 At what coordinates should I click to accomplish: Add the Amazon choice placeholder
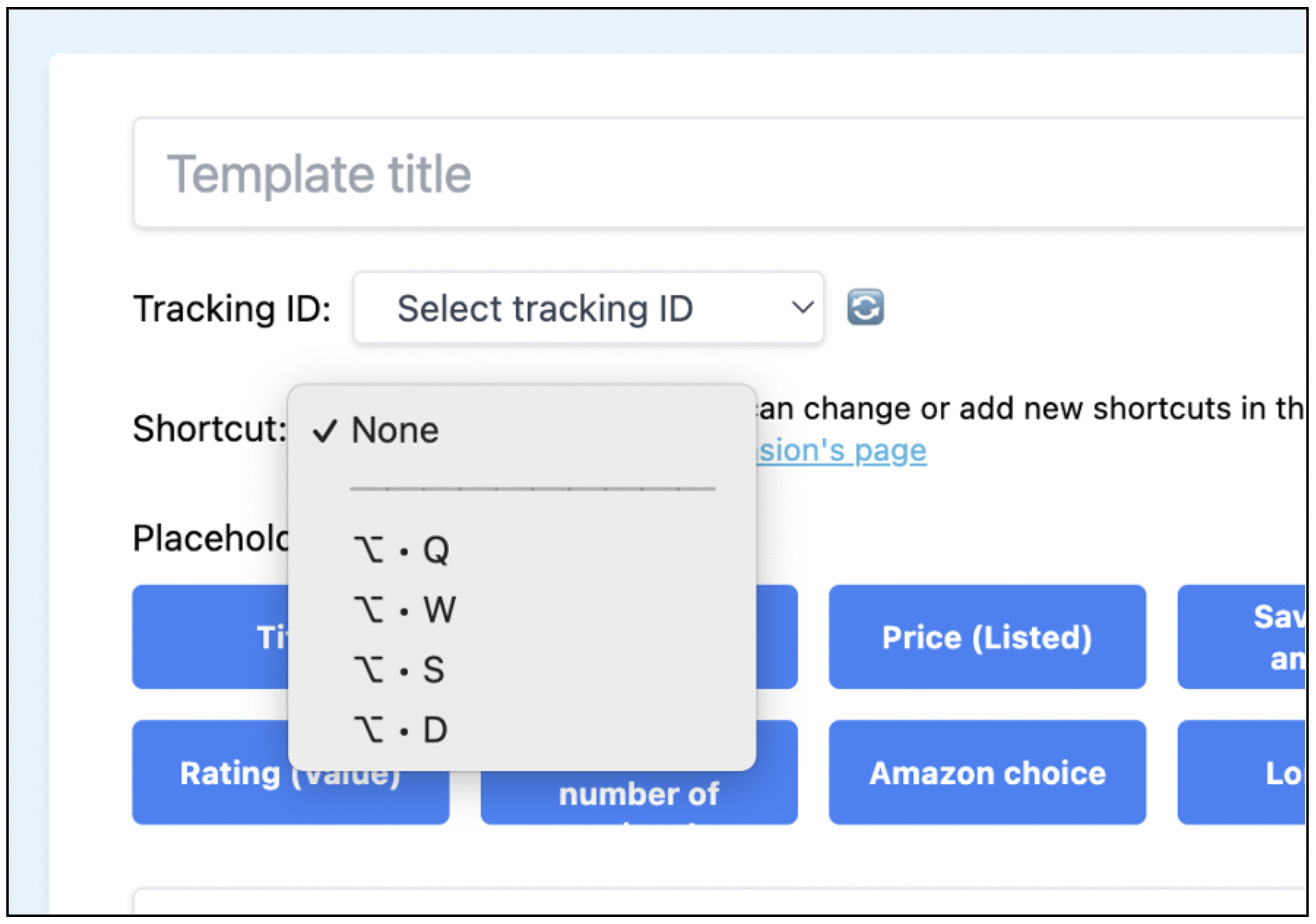coord(986,773)
